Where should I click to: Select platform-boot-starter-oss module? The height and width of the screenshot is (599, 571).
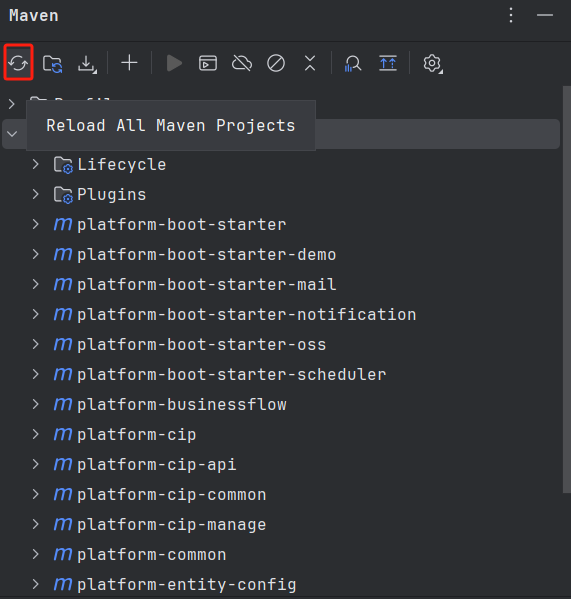tap(202, 345)
